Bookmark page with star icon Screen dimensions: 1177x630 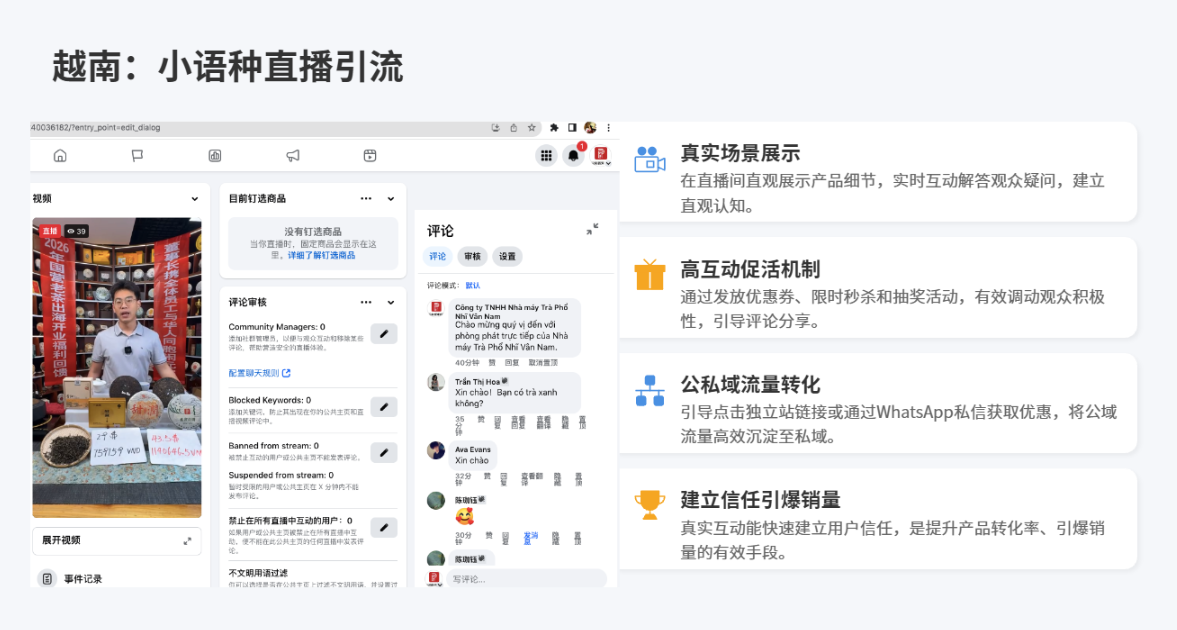[x=531, y=128]
